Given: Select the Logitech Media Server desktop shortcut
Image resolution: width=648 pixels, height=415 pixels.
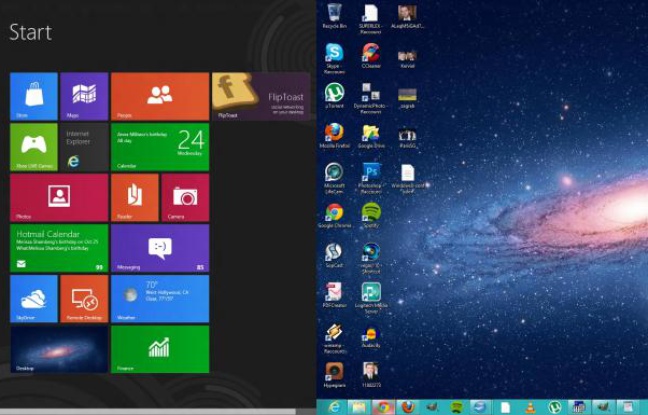Looking at the screenshot, I should 371,298.
